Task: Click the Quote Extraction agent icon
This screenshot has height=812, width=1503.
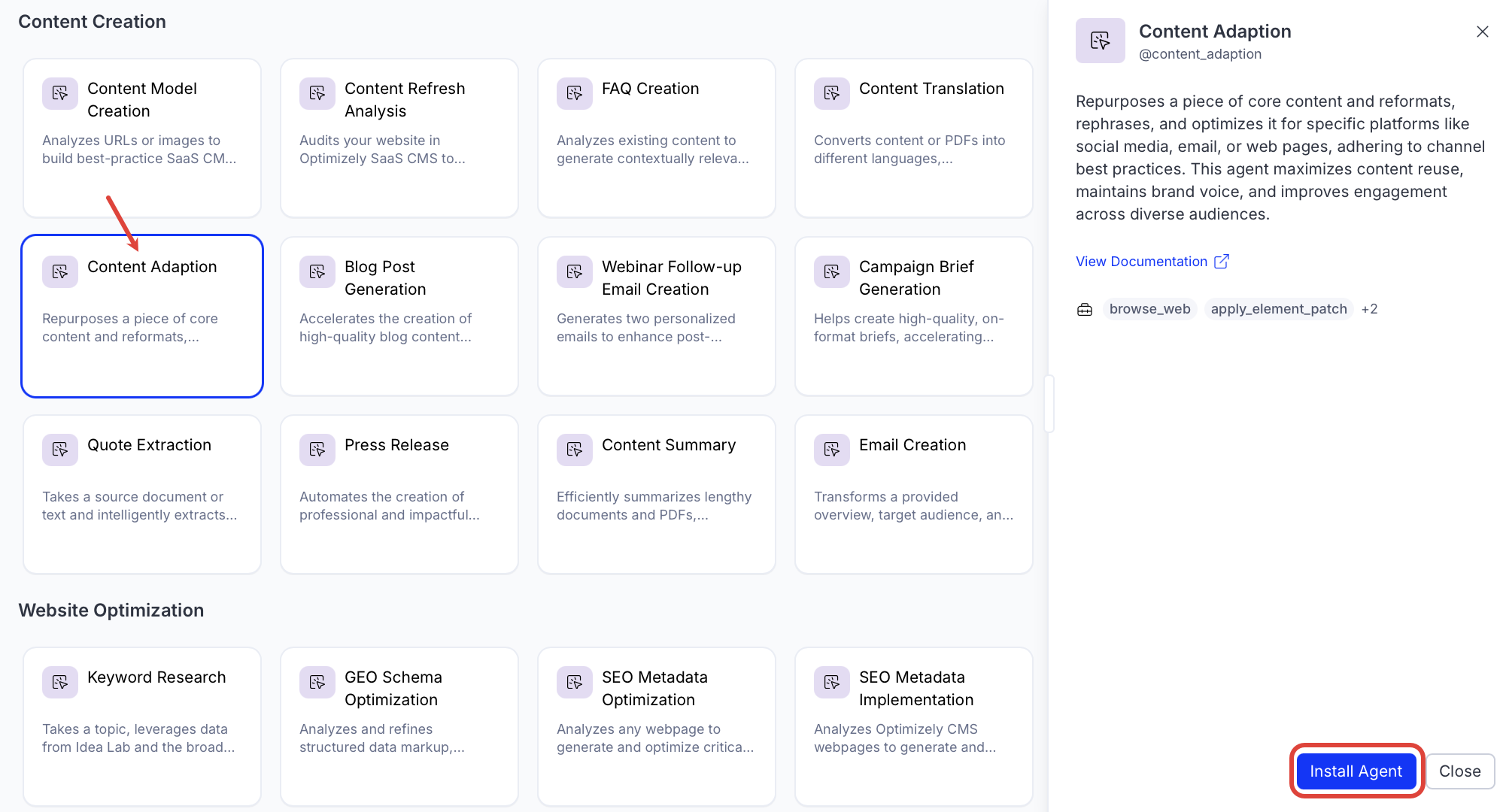Action: coord(60,450)
